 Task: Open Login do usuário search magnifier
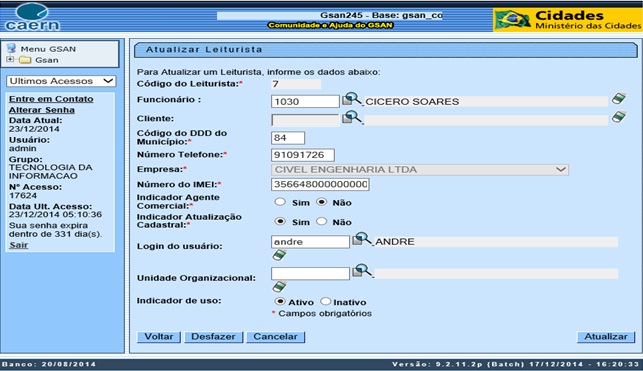point(362,239)
